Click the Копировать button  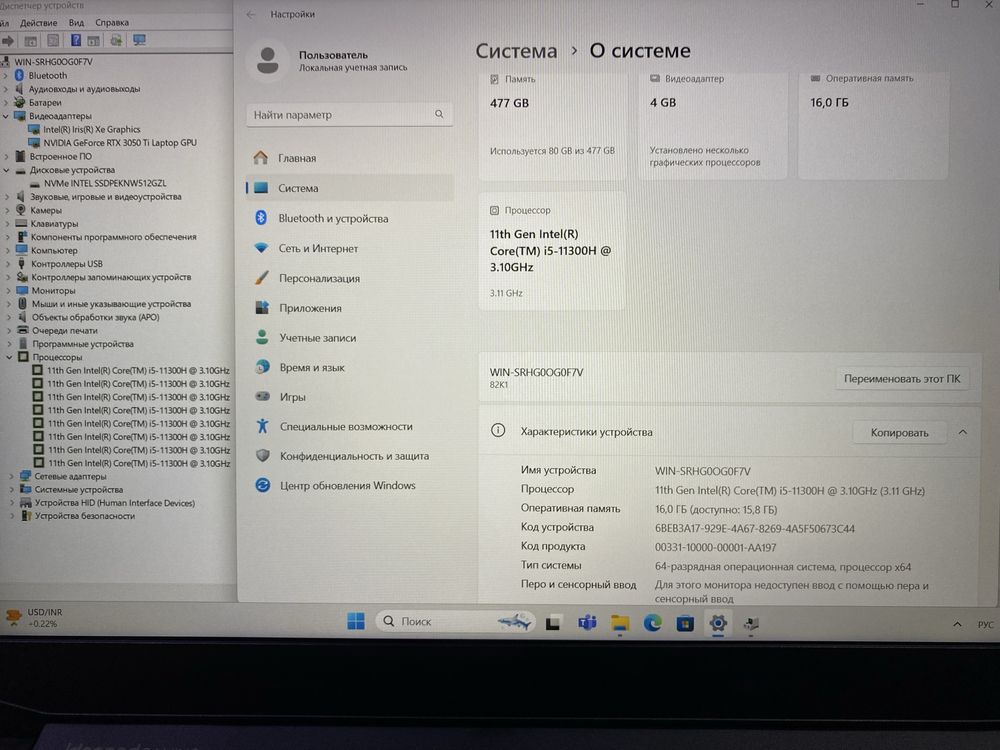(899, 432)
